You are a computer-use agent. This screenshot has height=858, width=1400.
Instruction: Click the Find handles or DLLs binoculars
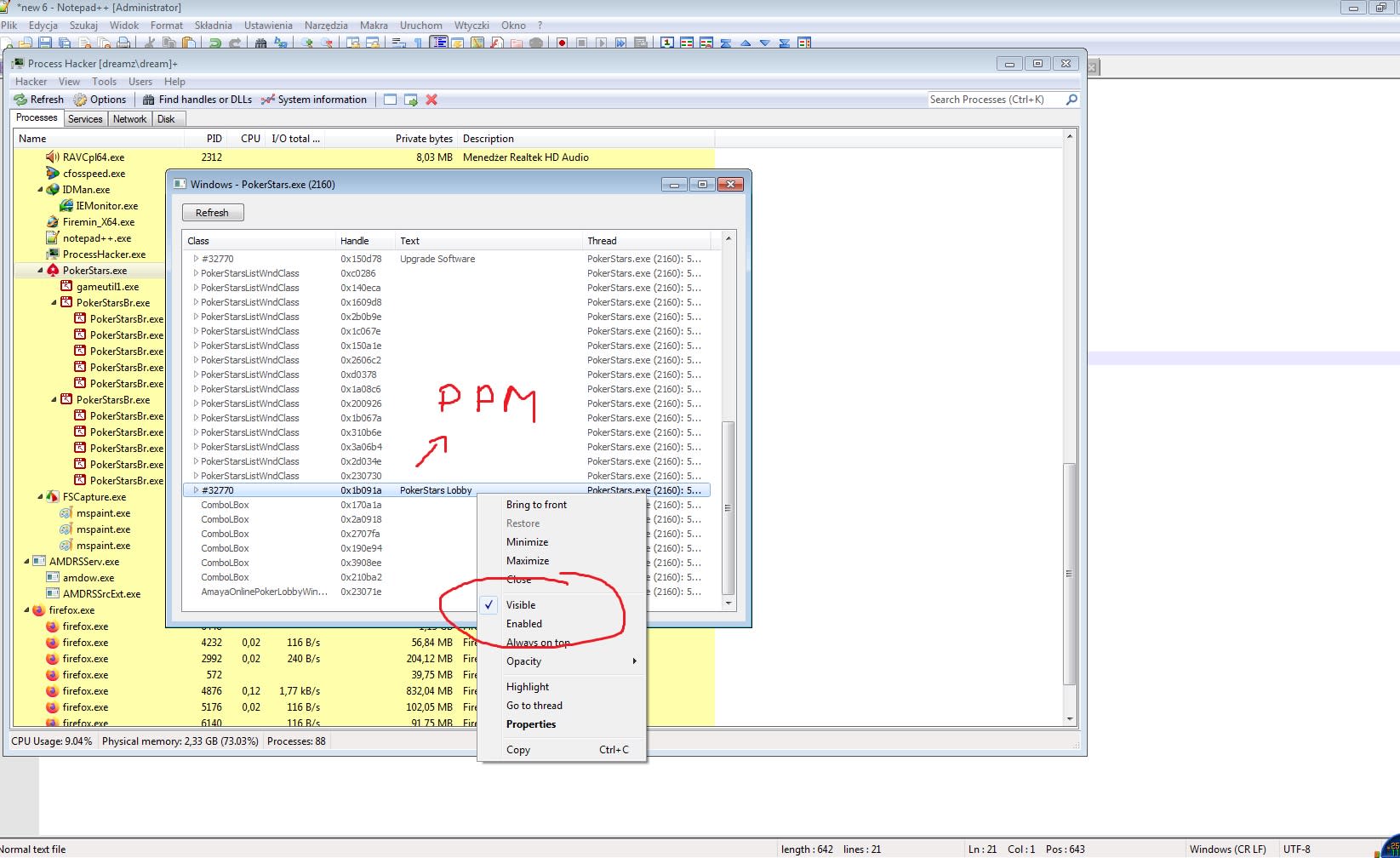tap(149, 100)
